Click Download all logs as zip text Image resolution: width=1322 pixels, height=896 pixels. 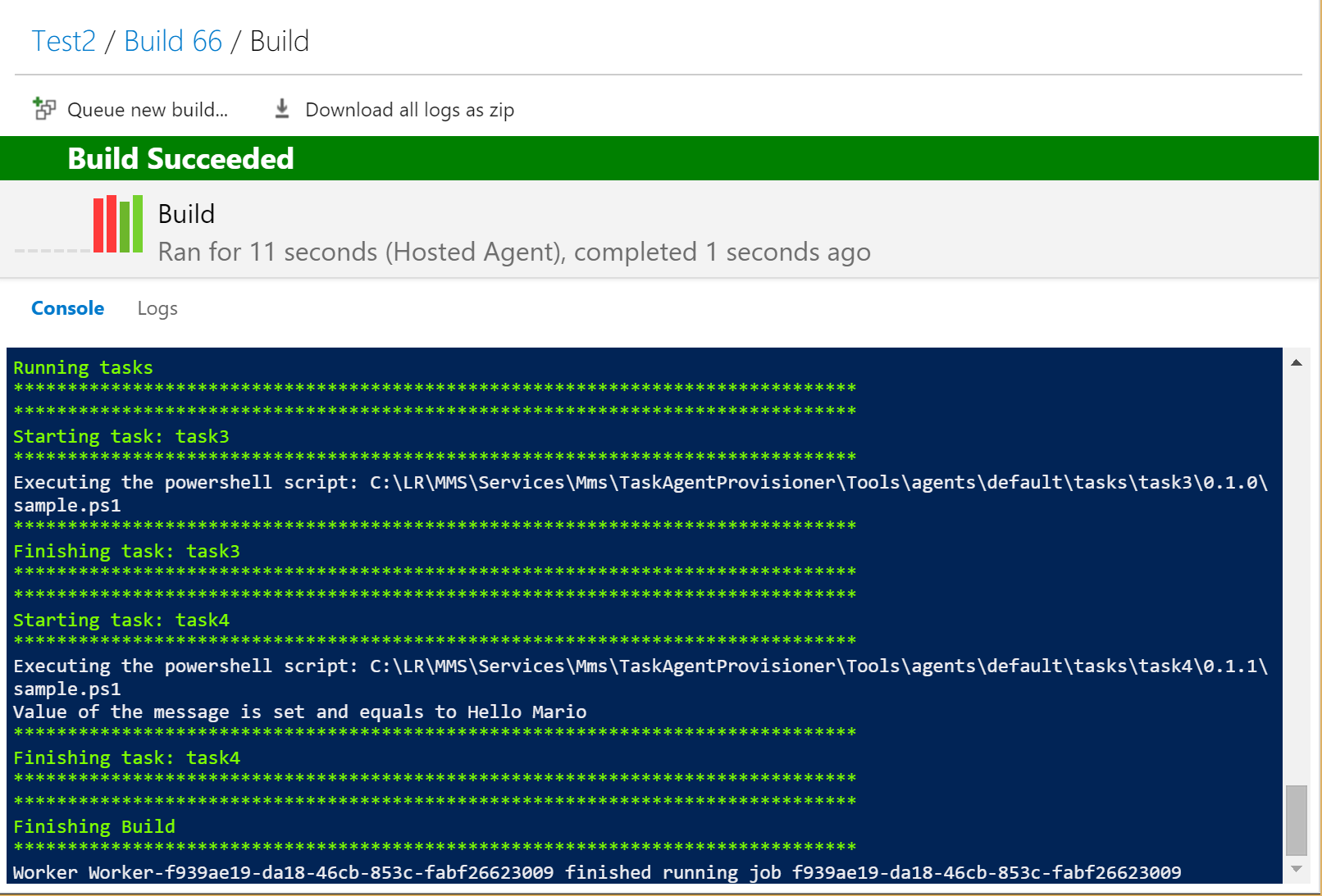coord(409,109)
